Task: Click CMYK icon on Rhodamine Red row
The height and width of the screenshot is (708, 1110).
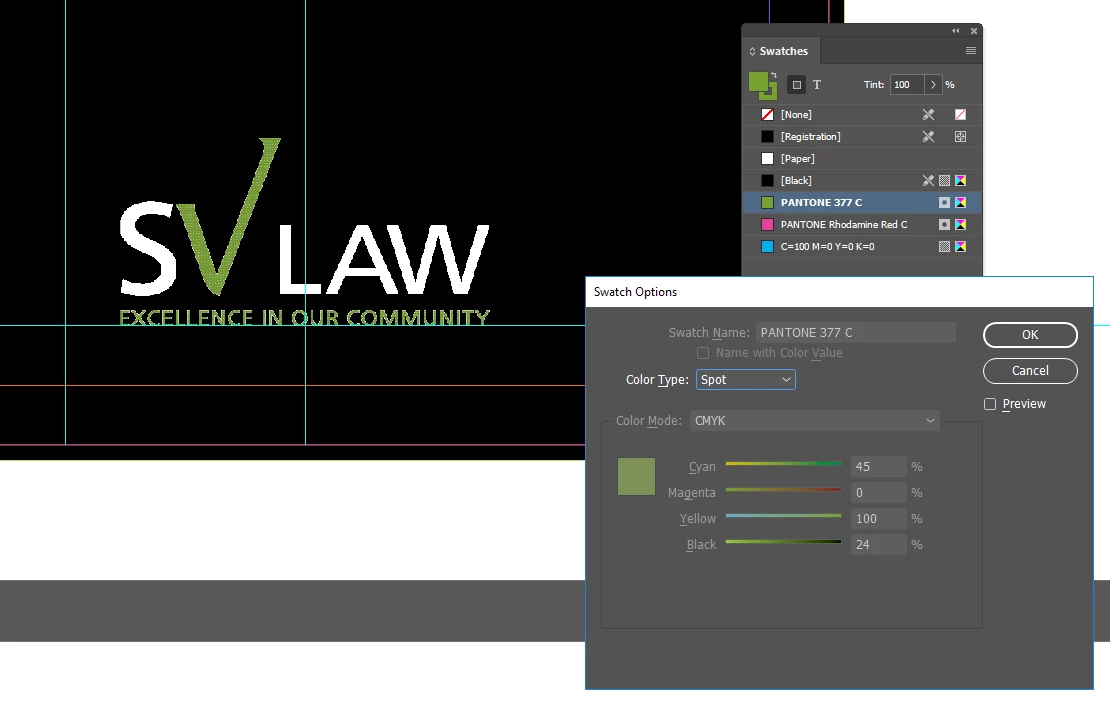Action: pos(961,224)
